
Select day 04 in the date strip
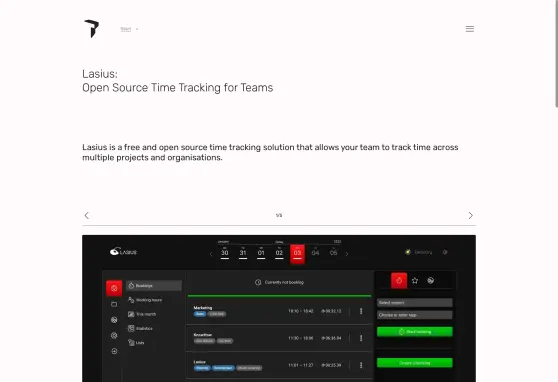[315, 253]
